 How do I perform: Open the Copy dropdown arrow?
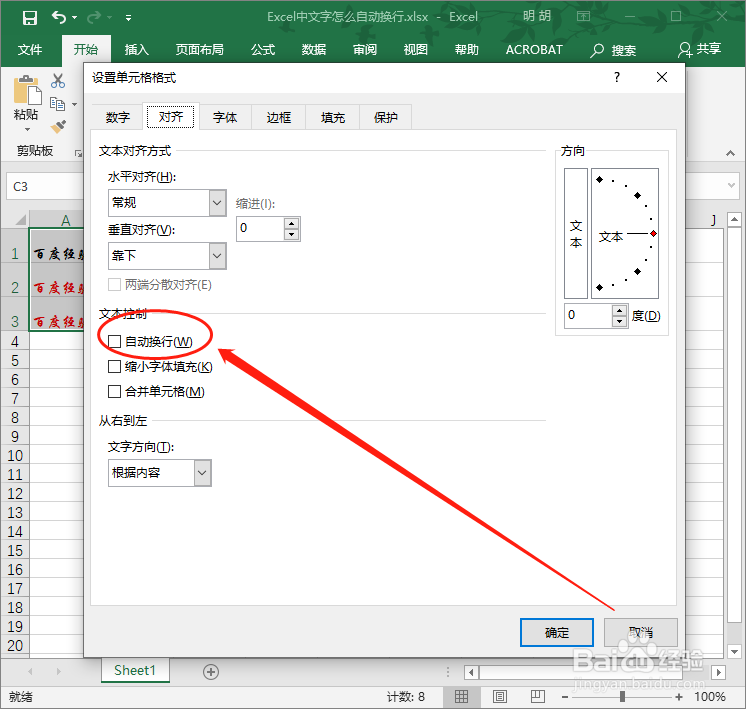click(x=75, y=104)
